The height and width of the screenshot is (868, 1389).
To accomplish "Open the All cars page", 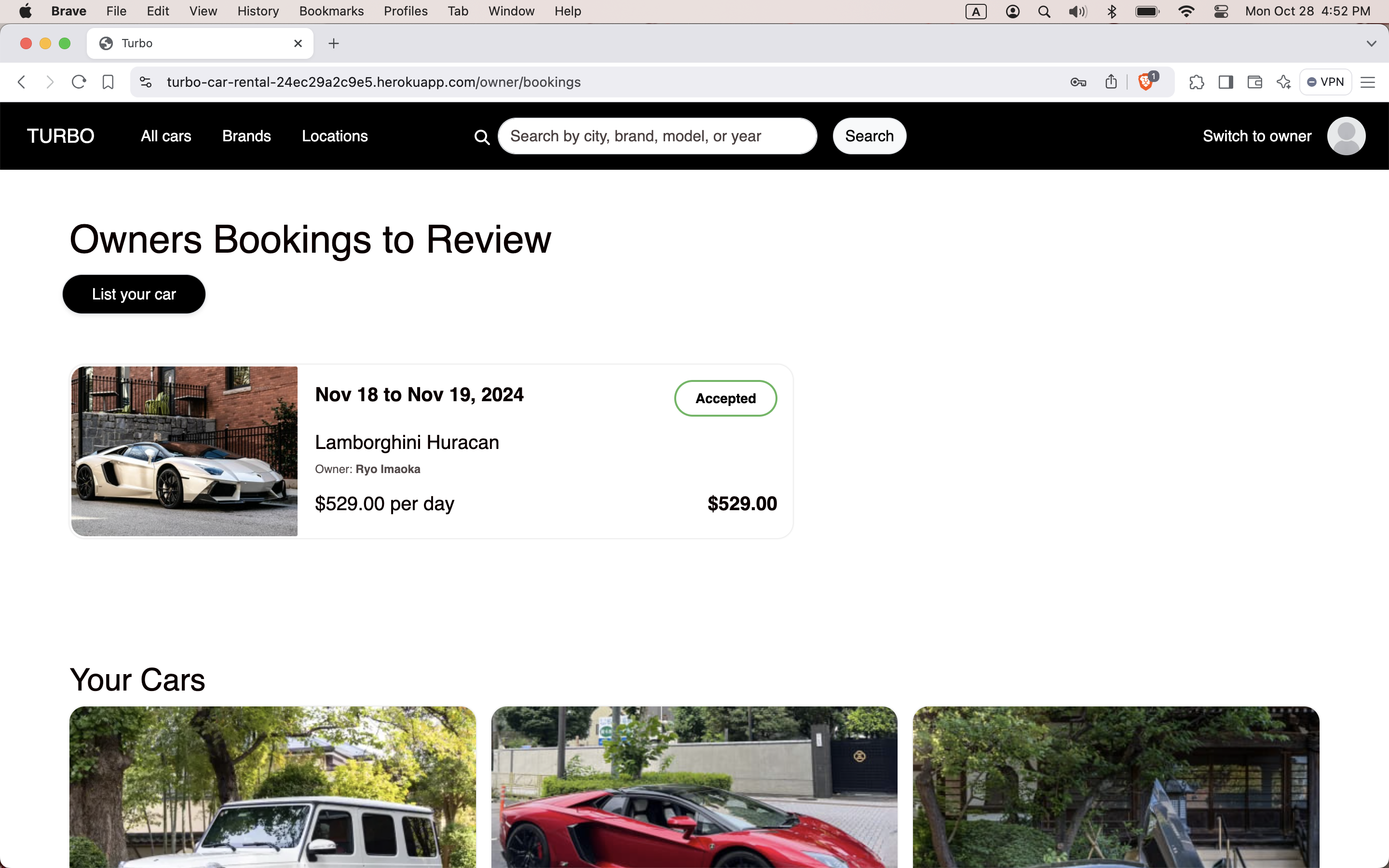I will (x=166, y=136).
